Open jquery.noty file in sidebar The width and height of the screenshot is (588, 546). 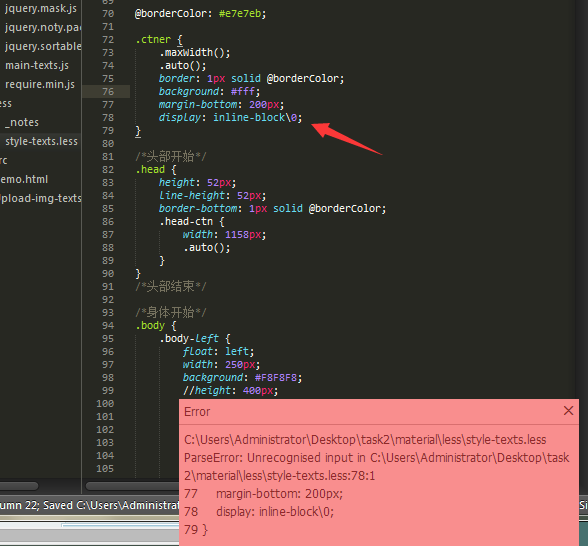coord(43,27)
